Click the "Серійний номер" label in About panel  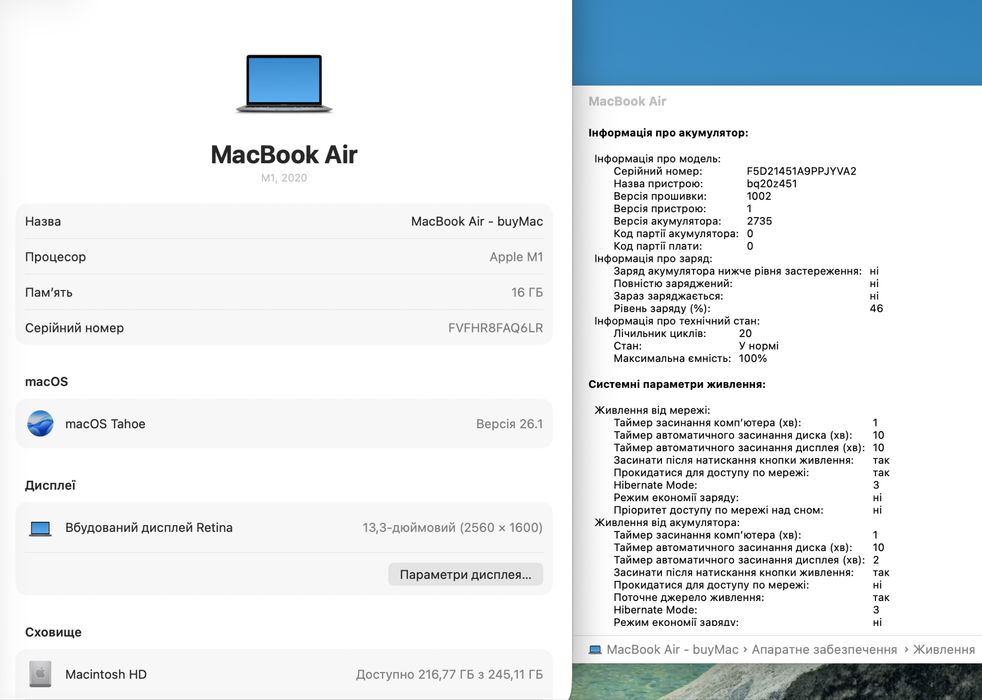point(75,328)
